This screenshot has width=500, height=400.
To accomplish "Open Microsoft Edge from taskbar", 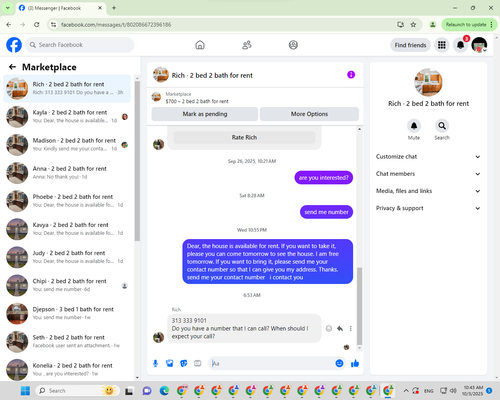I will pos(164,391).
